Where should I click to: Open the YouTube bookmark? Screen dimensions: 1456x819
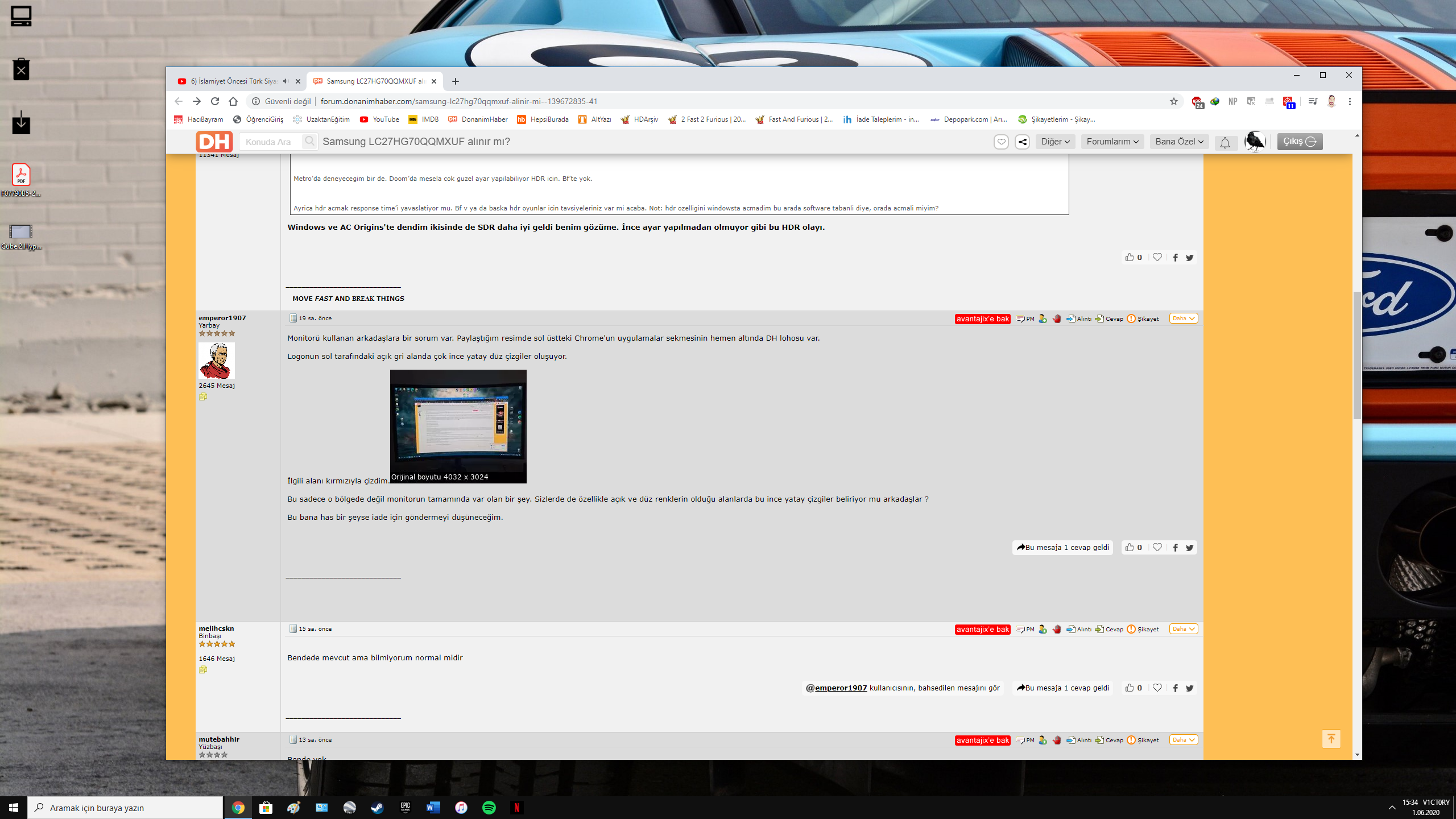click(x=379, y=119)
